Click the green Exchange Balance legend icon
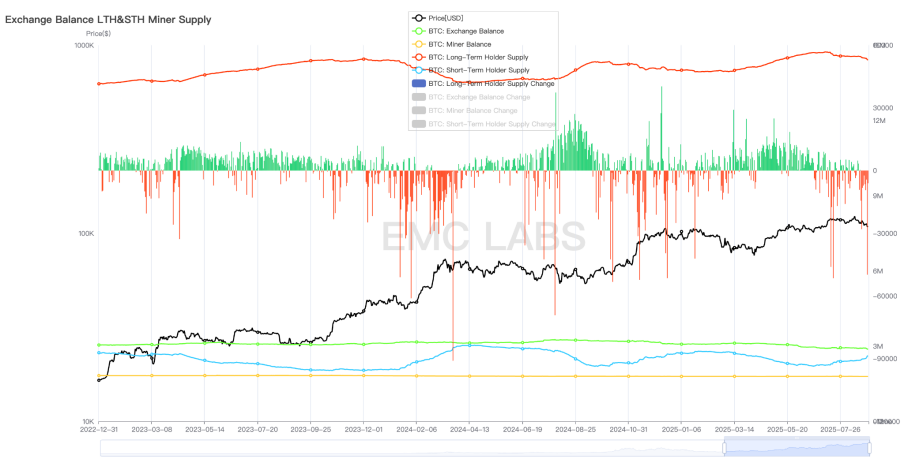The image size is (904, 470). click(x=418, y=31)
